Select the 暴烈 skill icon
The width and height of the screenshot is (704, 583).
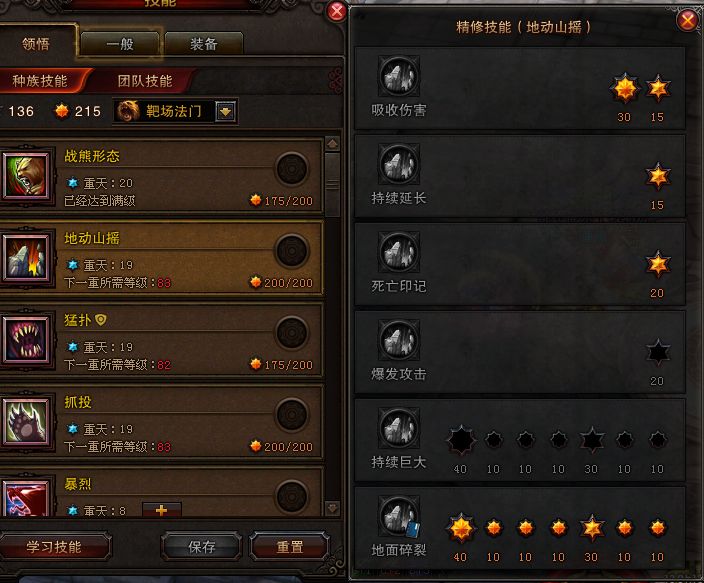[x=26, y=498]
